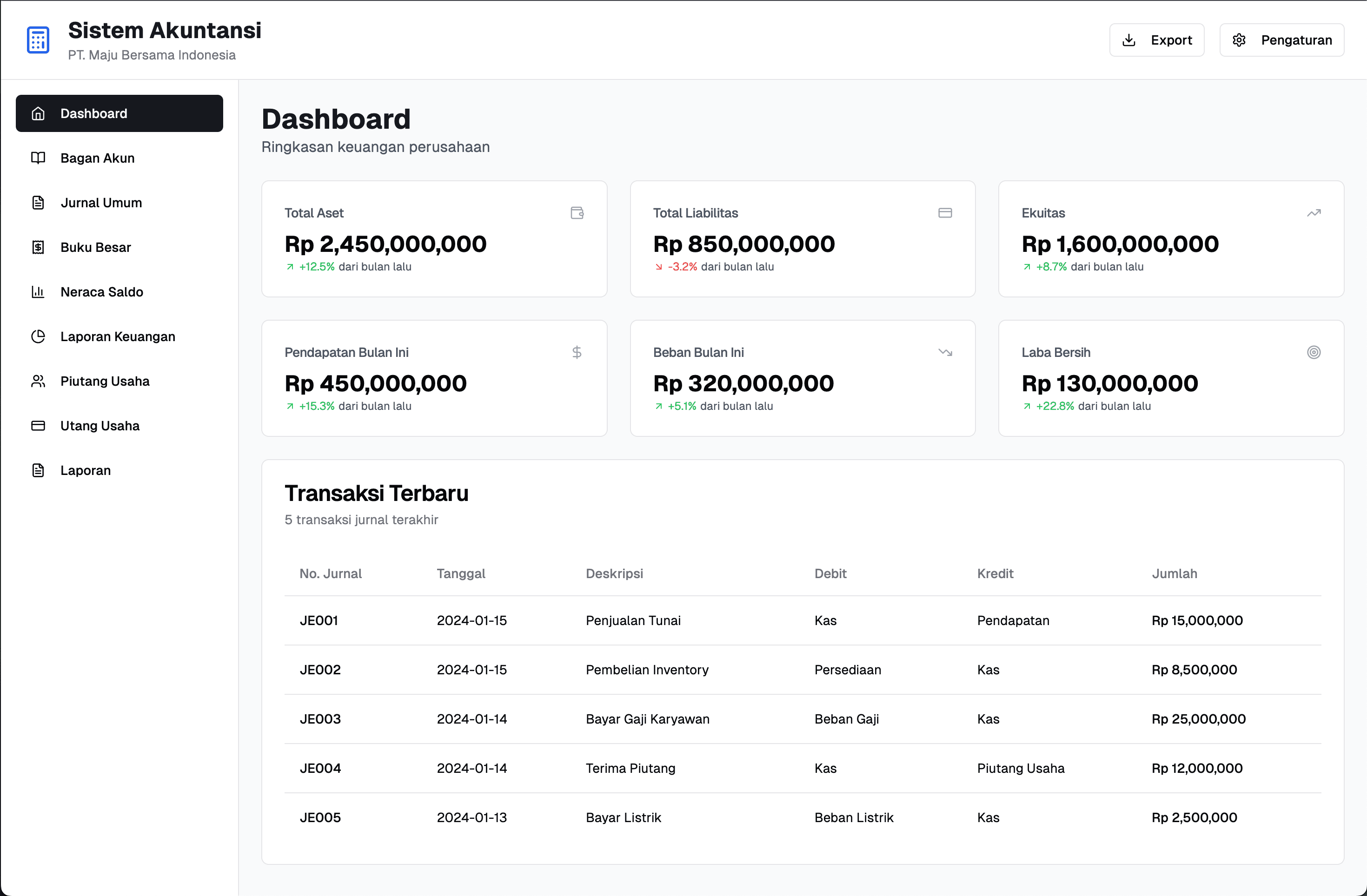
Task: Select Neraca Saldo in the sidebar
Action: pos(119,291)
